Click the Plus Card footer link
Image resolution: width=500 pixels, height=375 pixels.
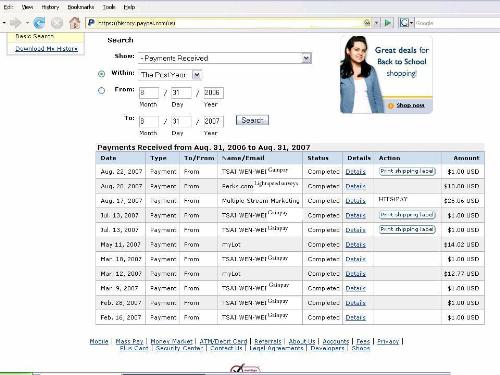tap(134, 348)
